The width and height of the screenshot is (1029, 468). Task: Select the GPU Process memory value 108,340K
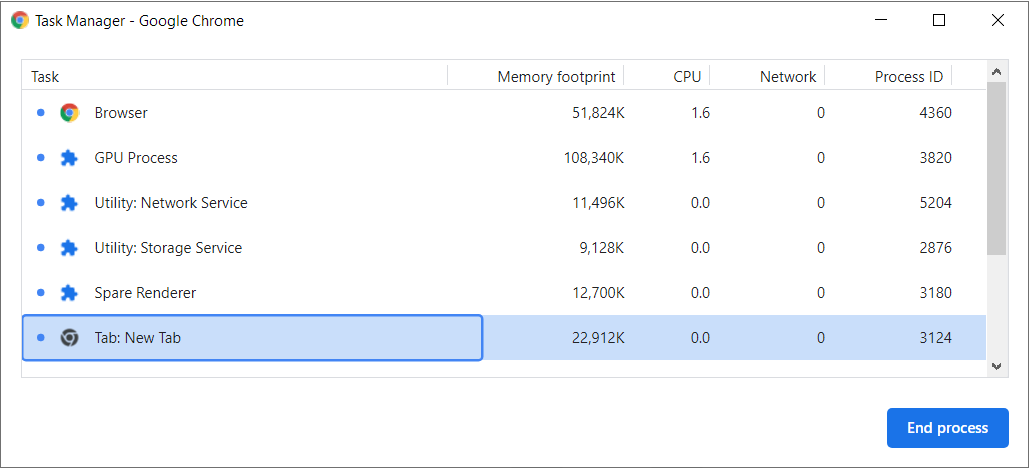click(590, 158)
